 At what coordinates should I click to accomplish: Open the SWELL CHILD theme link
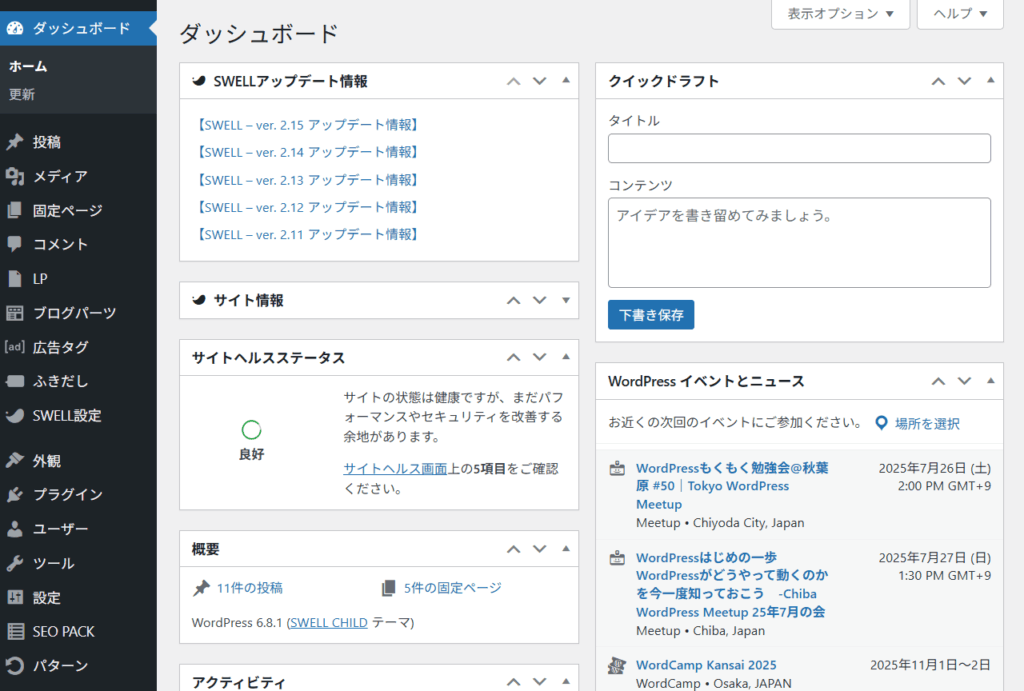click(x=328, y=622)
